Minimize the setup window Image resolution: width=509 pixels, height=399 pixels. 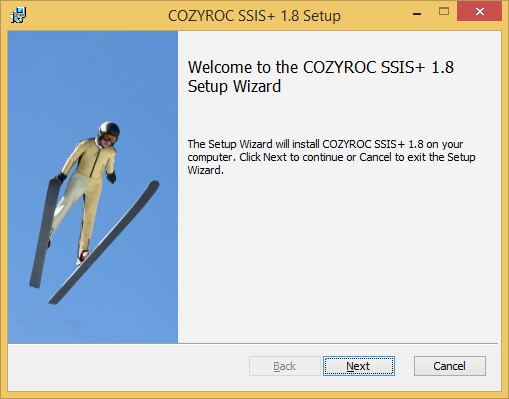tap(417, 13)
